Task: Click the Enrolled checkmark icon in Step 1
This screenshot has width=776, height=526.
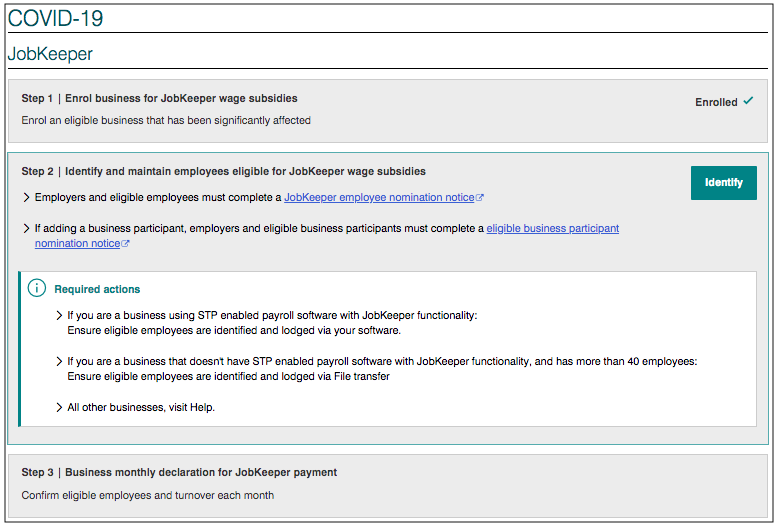Action: coord(748,100)
